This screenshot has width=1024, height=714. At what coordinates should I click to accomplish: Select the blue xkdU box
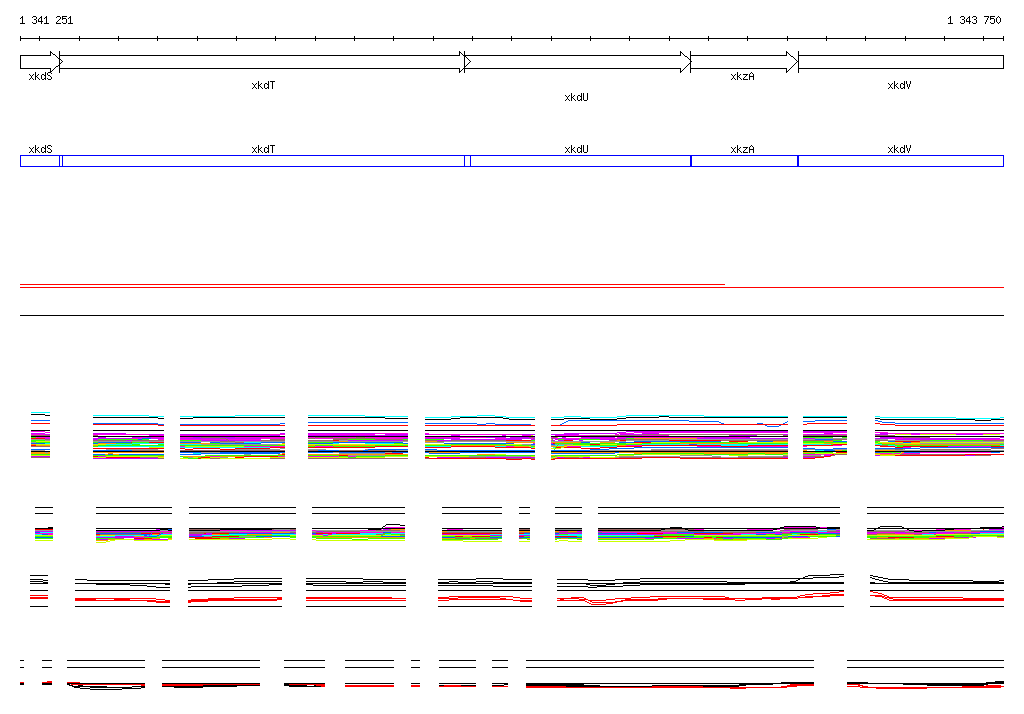[x=577, y=161]
